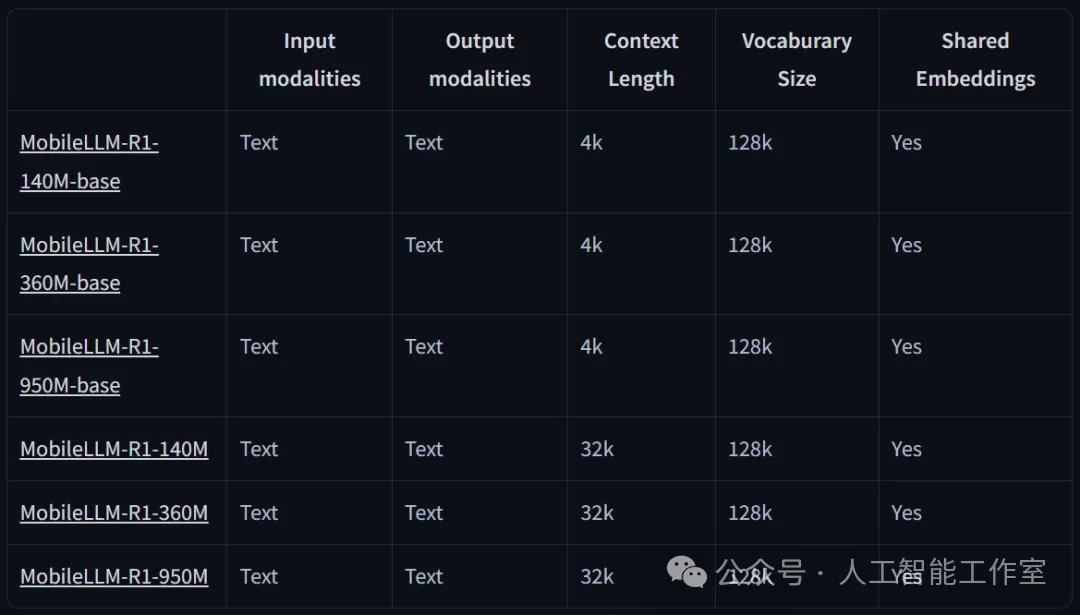Select the 32k context cell for MobileLLM-R1-140M

click(x=597, y=449)
